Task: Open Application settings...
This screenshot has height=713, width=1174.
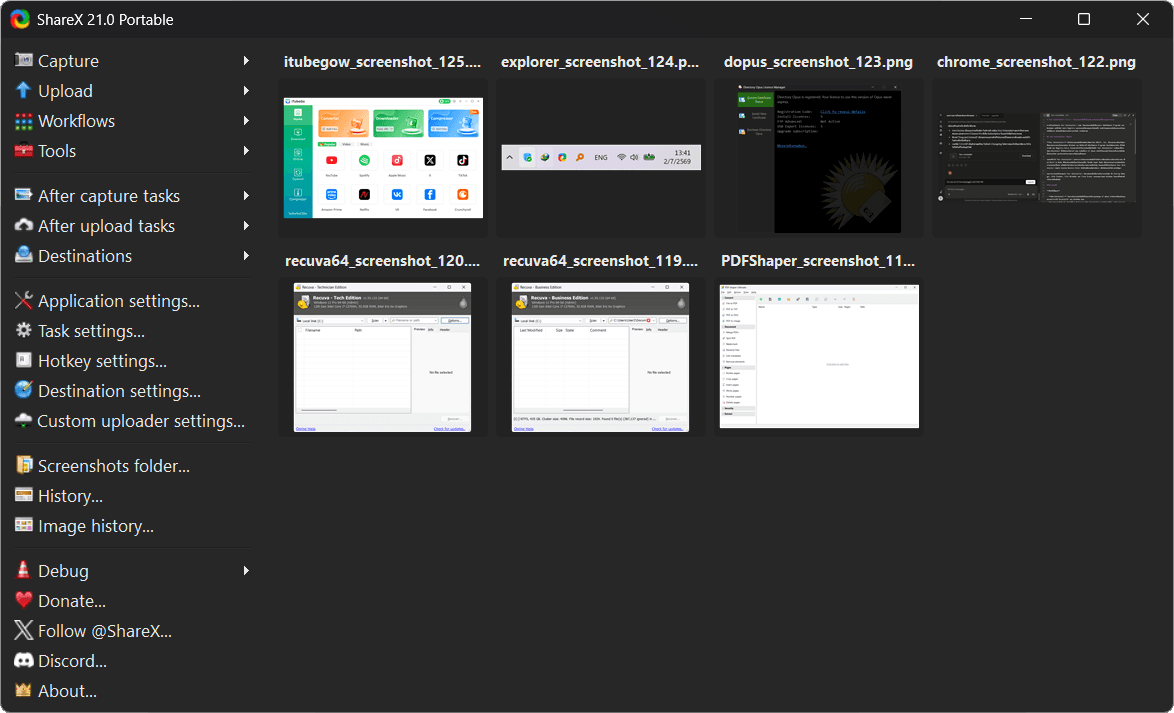Action: pyautogui.click(x=118, y=301)
